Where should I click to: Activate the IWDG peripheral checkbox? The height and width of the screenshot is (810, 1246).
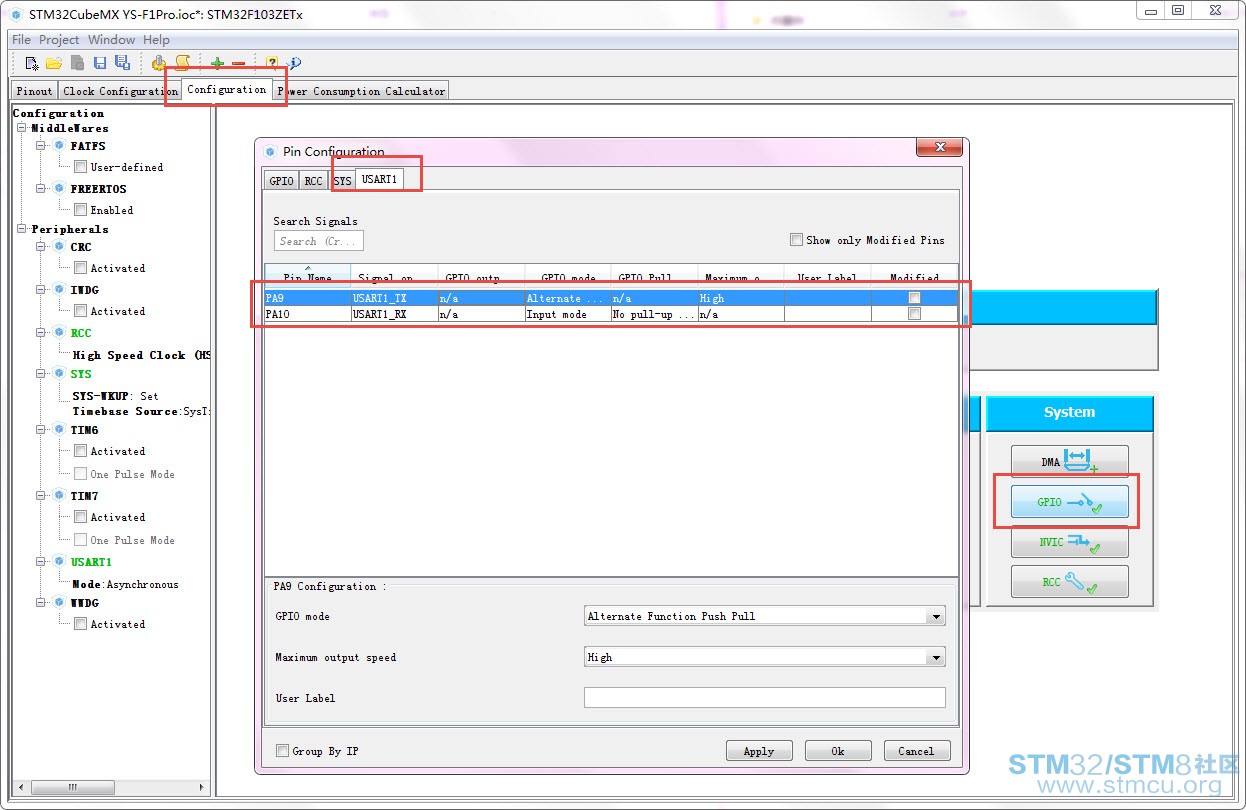tap(80, 311)
